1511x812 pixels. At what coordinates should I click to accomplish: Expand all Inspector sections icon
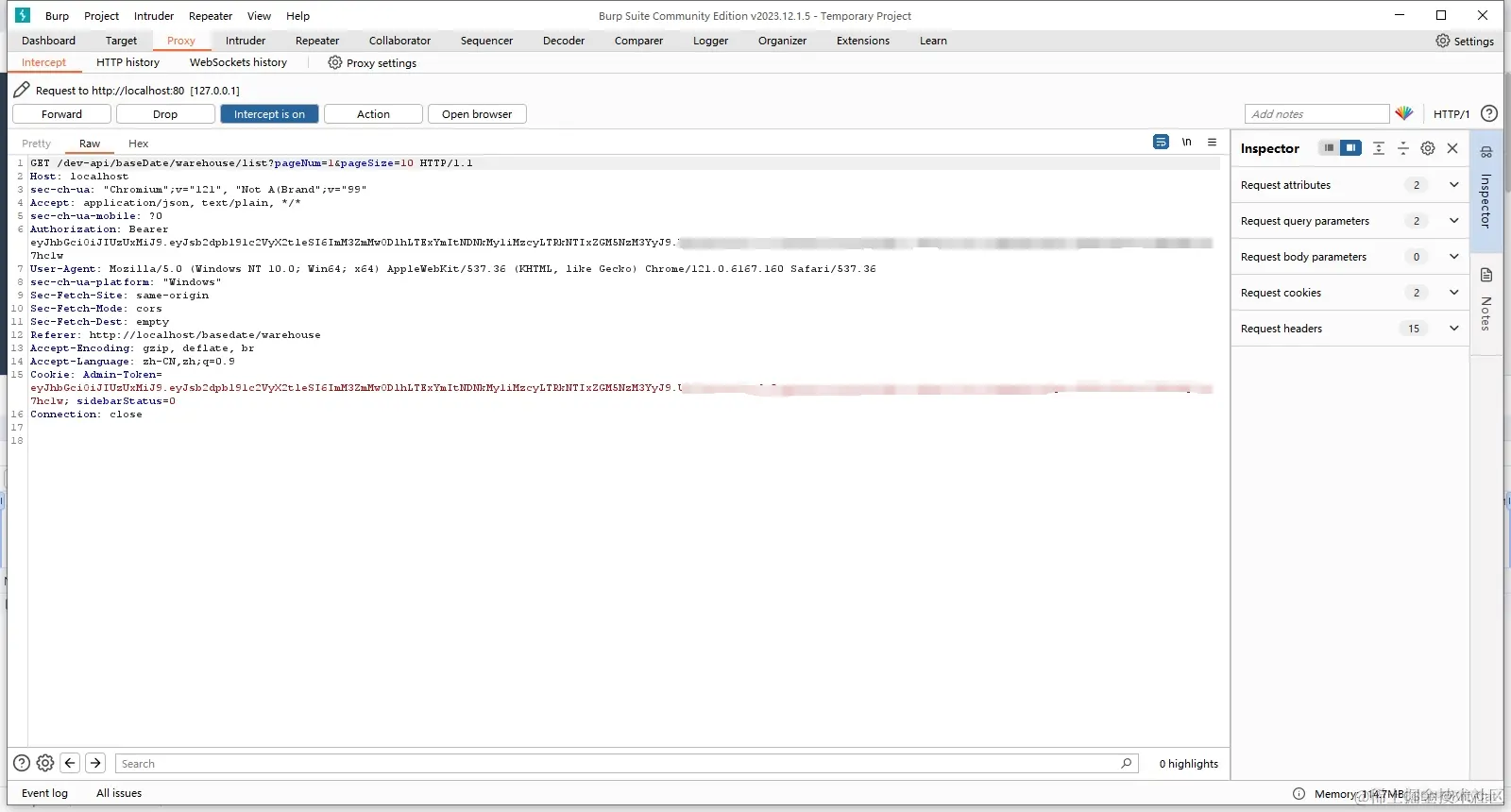[x=1379, y=148]
